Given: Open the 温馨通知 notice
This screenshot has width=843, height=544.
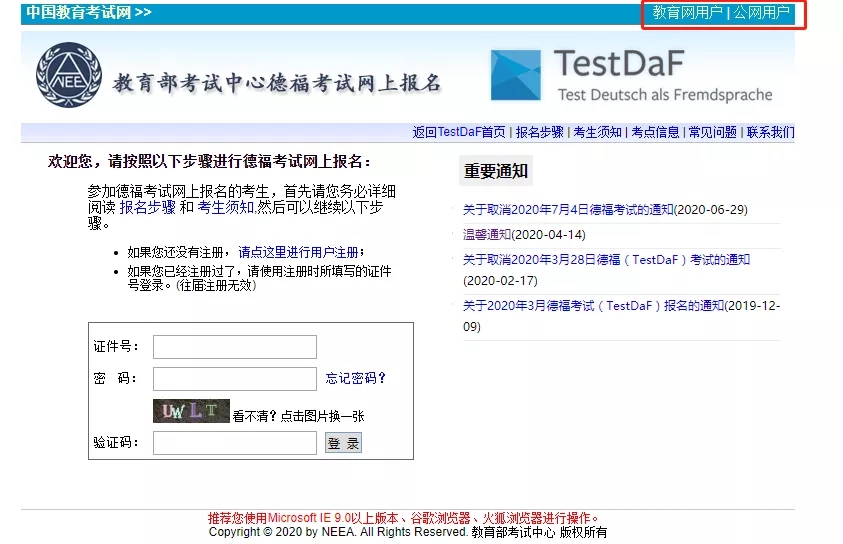Looking at the screenshot, I should (x=487, y=234).
